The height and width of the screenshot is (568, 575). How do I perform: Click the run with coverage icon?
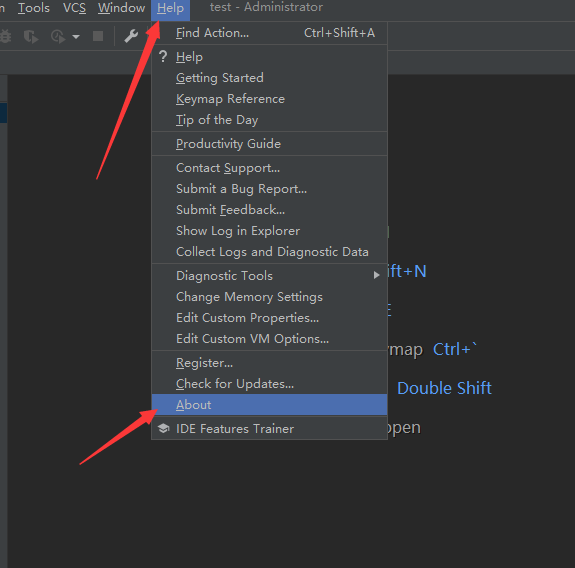point(31,36)
